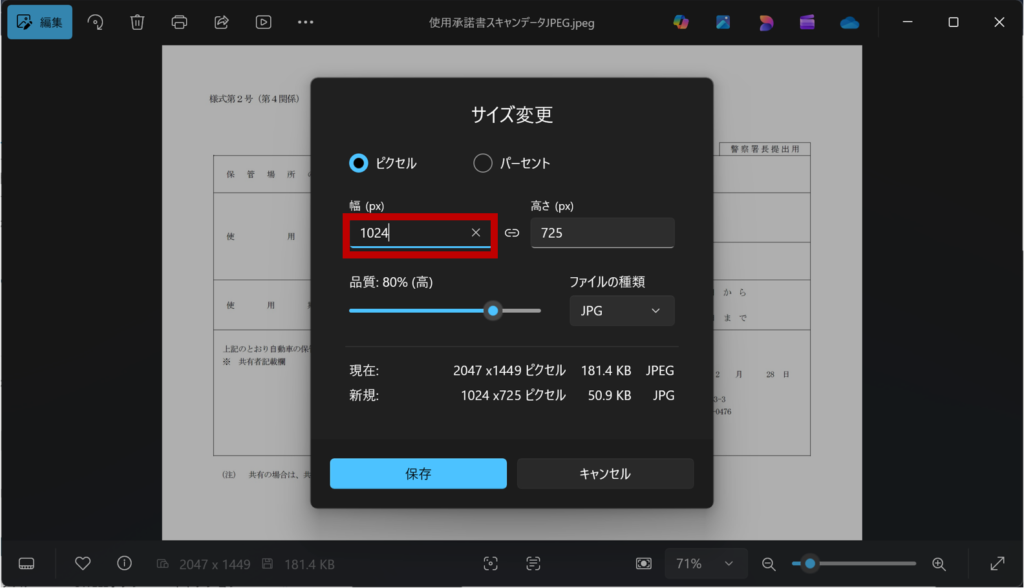Image resolution: width=1024 pixels, height=588 pixels.
Task: Click the printer icon in the toolbar
Action: coord(179,22)
